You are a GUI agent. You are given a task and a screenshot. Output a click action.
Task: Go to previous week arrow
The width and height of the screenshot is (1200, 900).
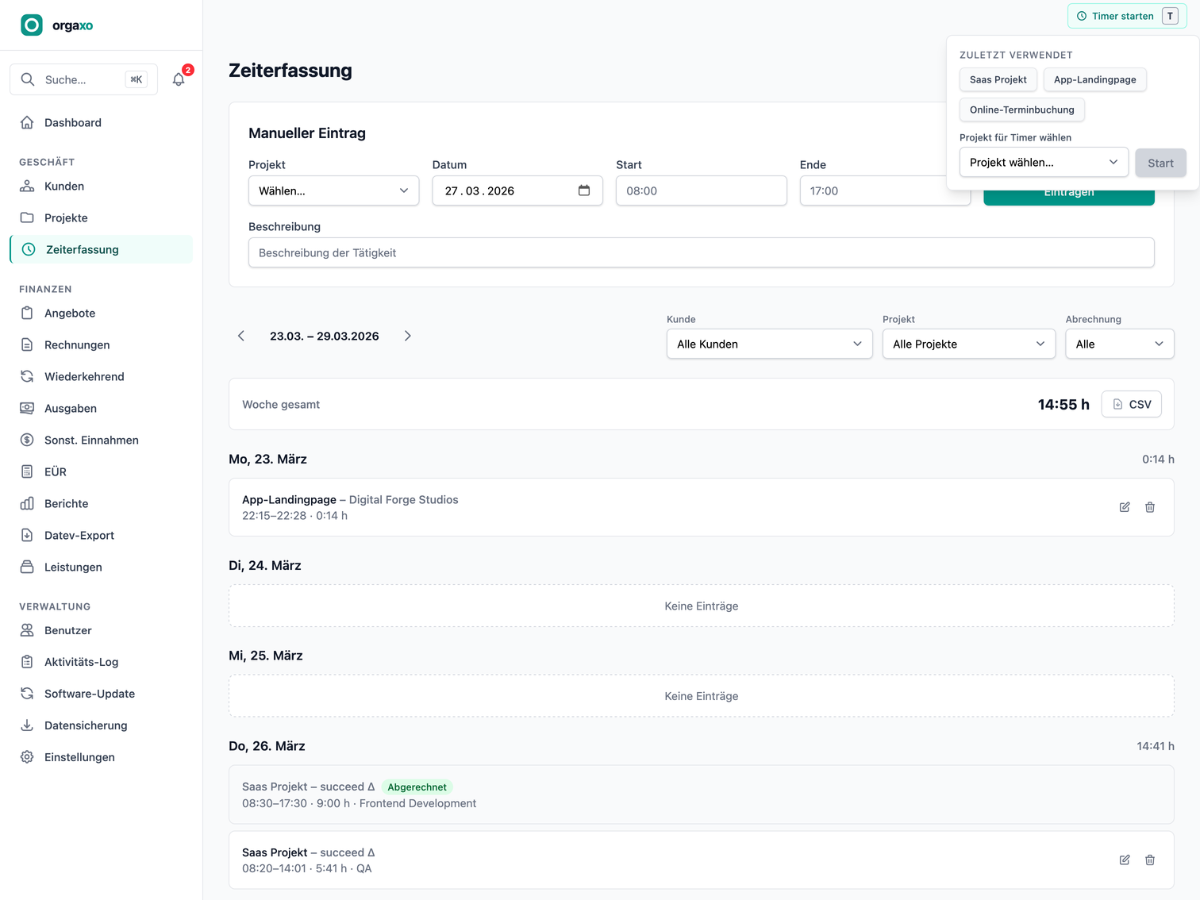(x=241, y=336)
